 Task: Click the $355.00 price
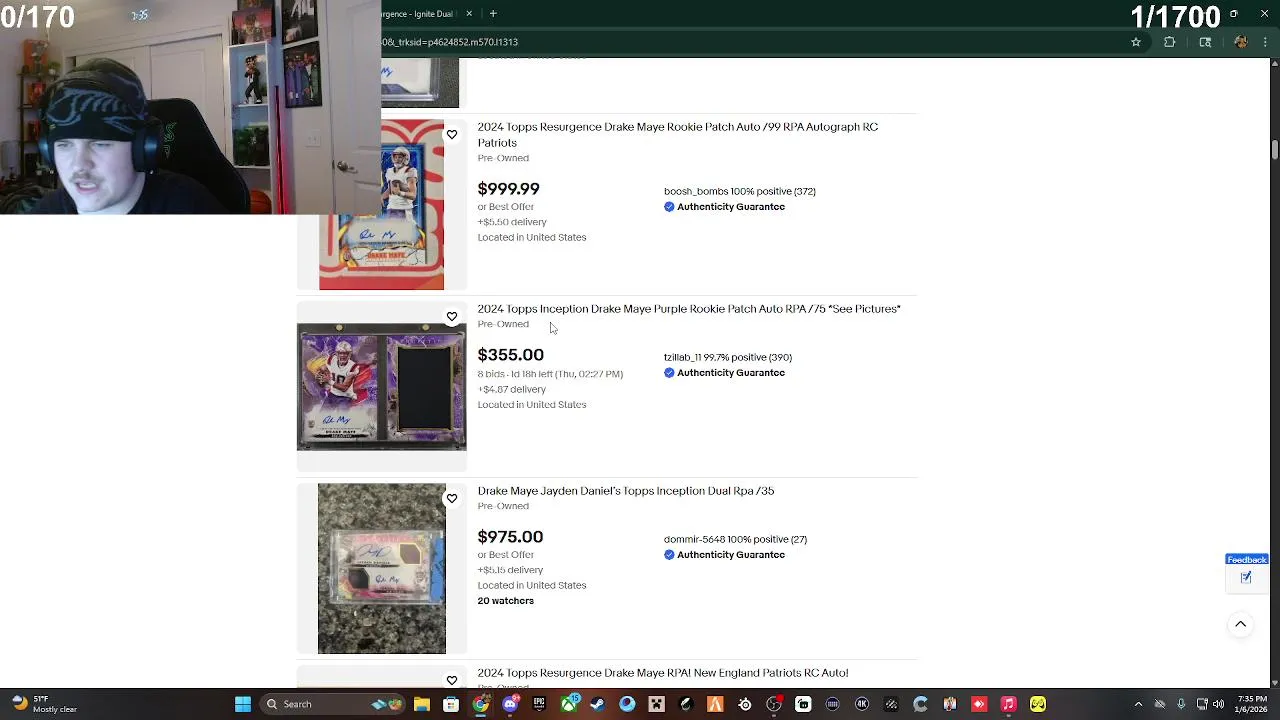point(511,355)
